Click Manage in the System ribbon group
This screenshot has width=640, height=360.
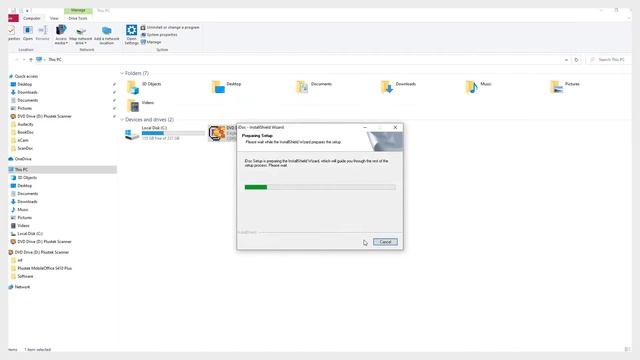pyautogui.click(x=151, y=42)
